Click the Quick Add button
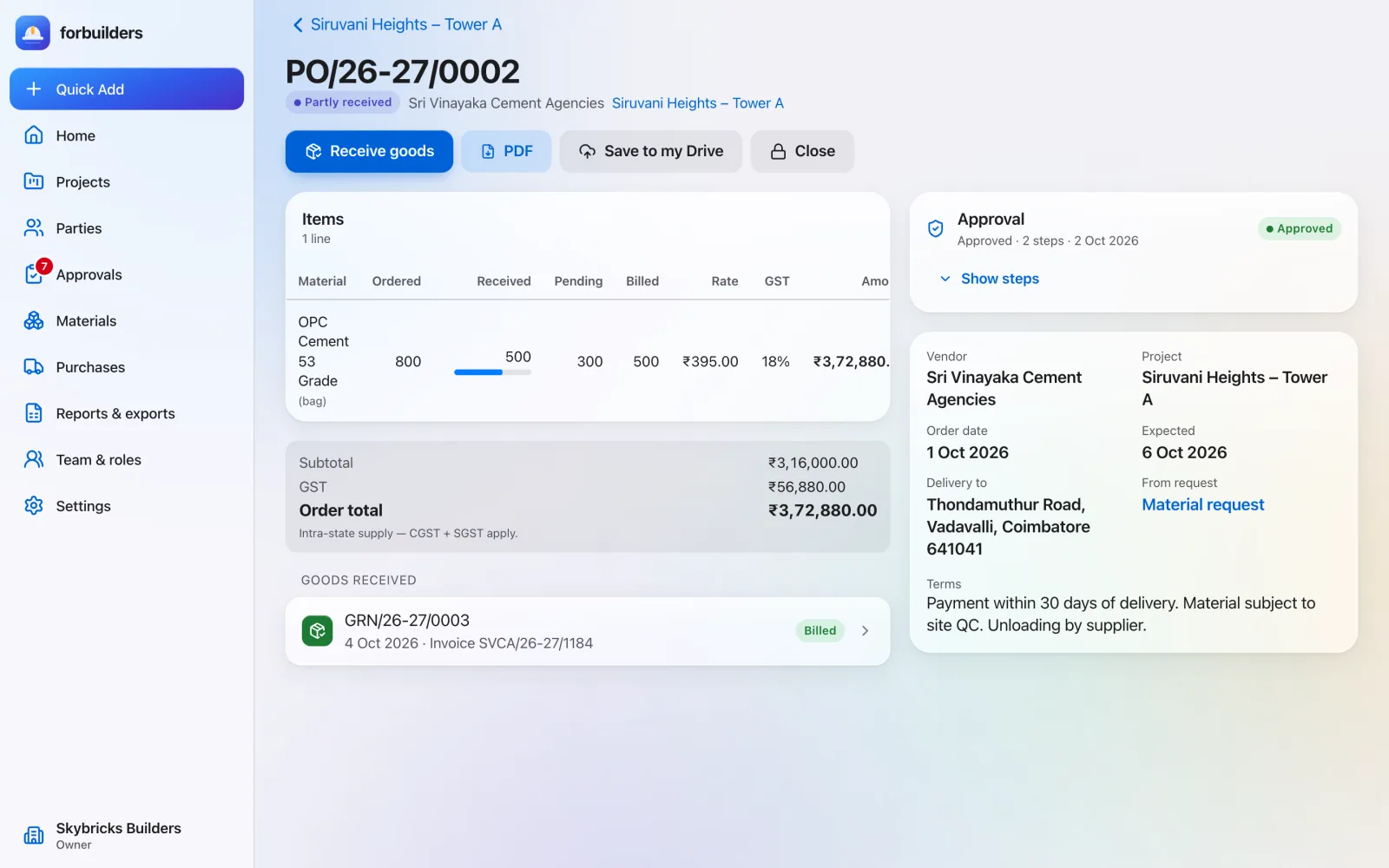The width and height of the screenshot is (1389, 868). (127, 89)
